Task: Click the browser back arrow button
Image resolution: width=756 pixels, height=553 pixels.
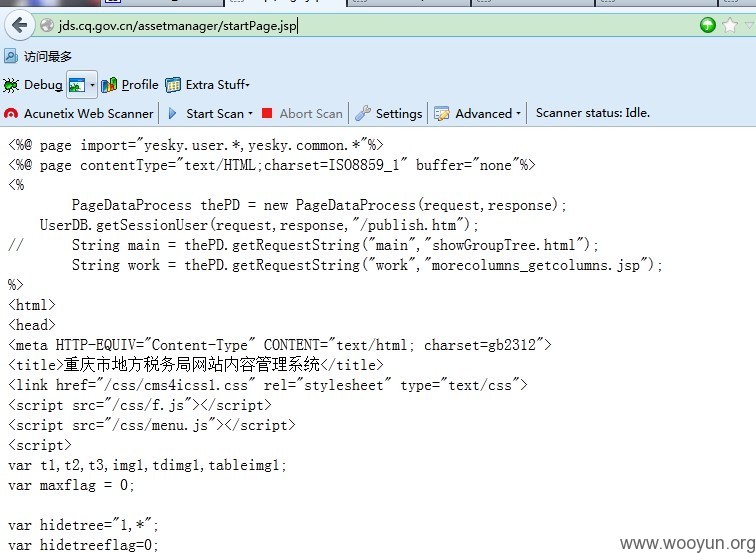Action: [x=19, y=25]
